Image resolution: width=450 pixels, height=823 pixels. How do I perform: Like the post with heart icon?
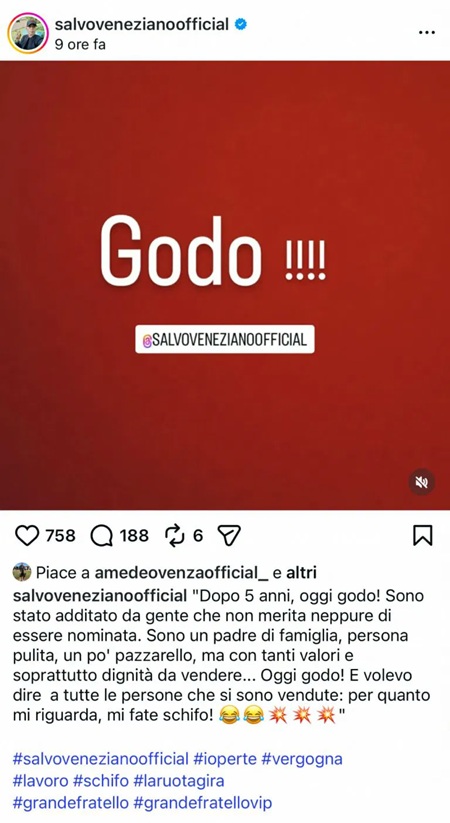click(27, 536)
